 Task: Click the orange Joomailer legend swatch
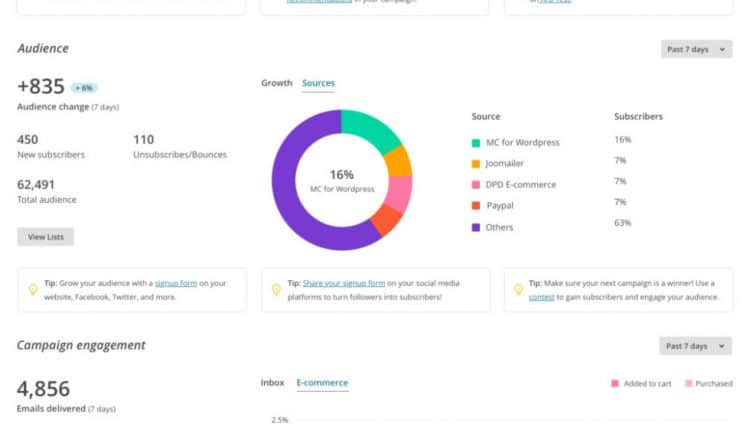point(476,164)
